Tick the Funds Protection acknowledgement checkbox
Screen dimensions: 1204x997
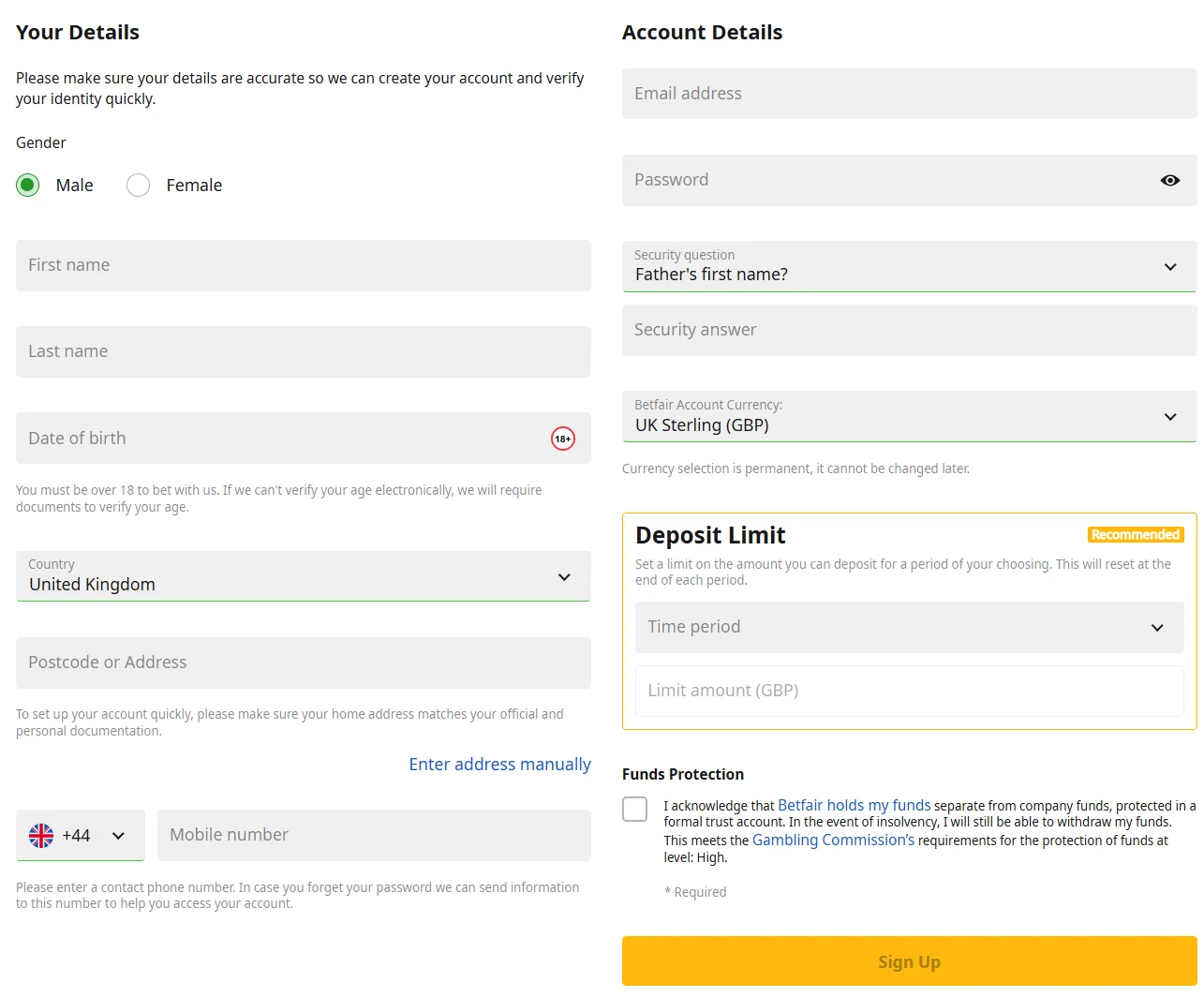635,810
